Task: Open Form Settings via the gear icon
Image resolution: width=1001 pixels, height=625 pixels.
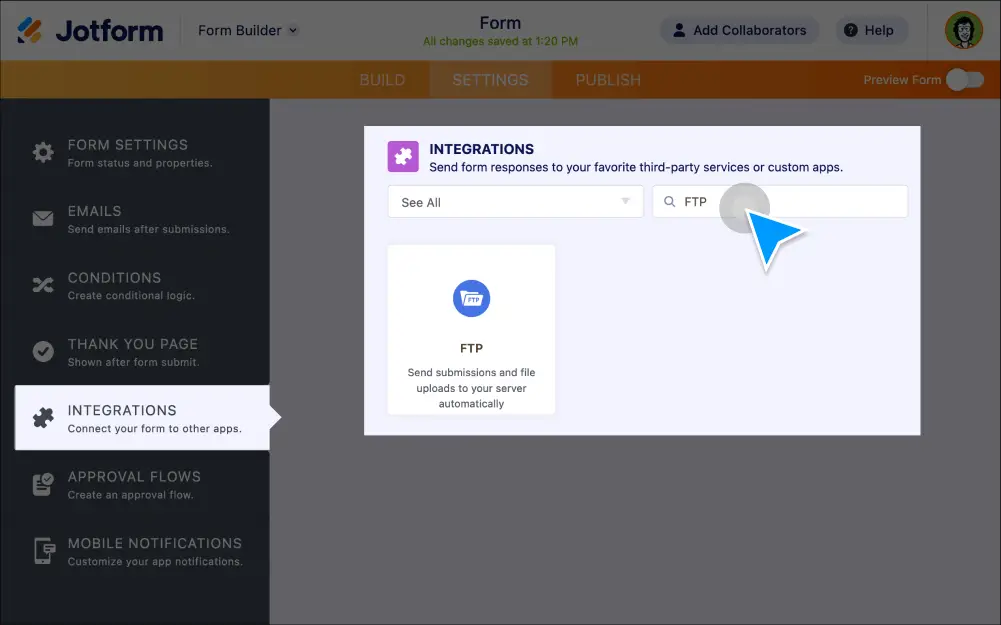Action: point(42,152)
